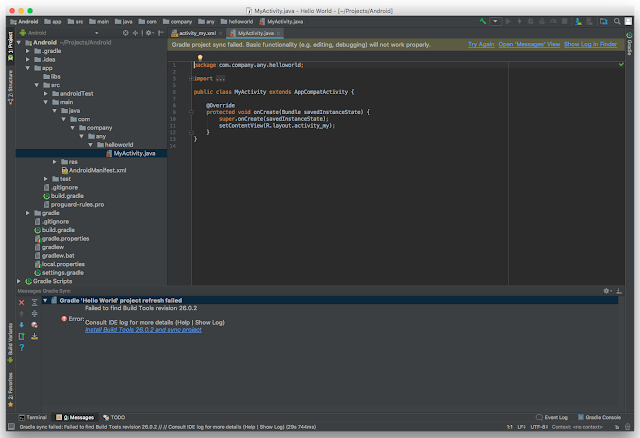Select local.properties file in tree
This screenshot has height=438, width=640.
60,264
